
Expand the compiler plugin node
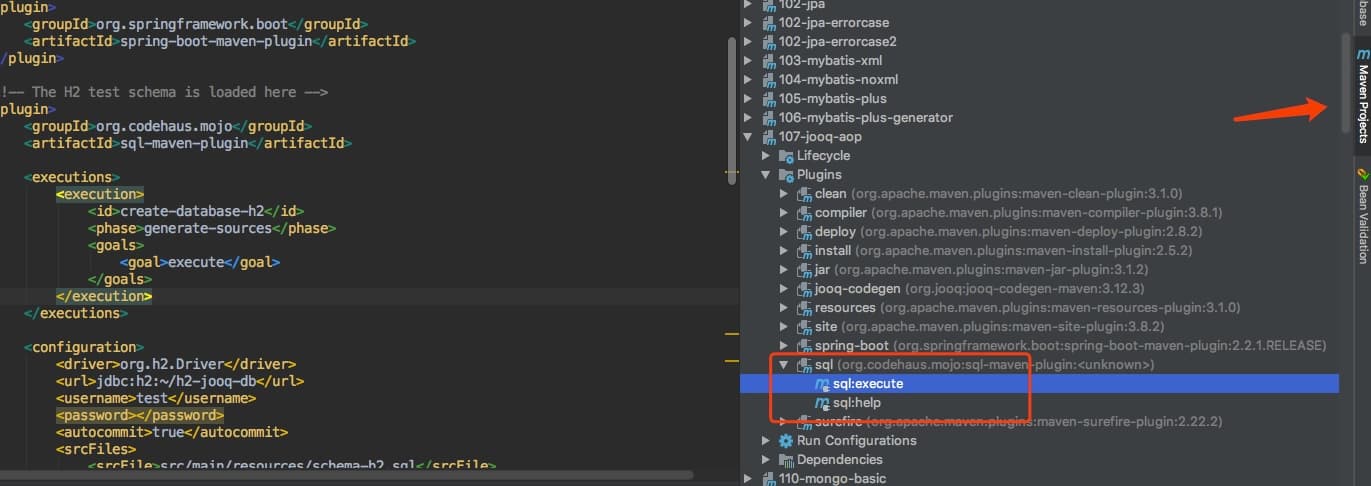coord(784,213)
